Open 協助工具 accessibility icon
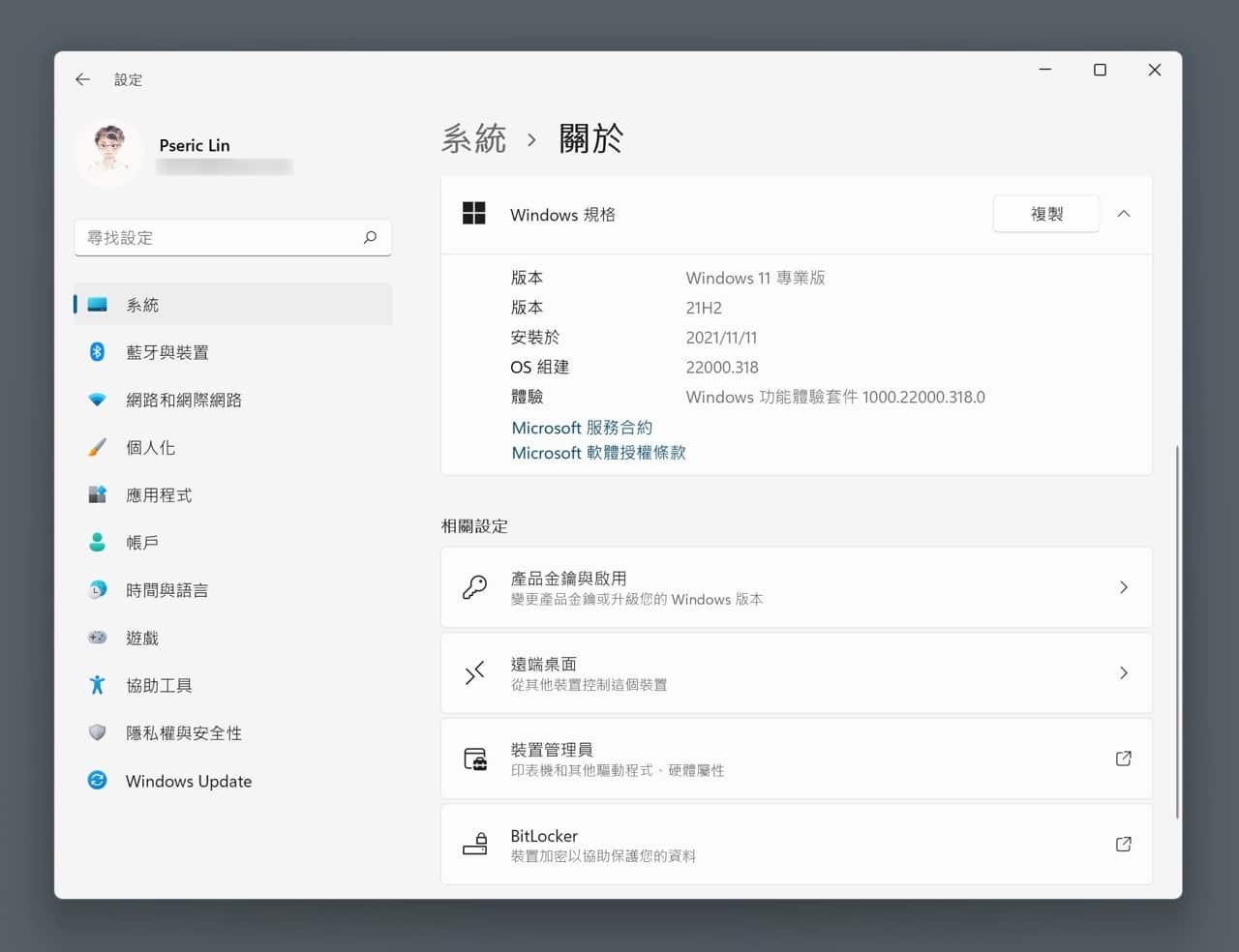The image size is (1239, 952). [97, 685]
